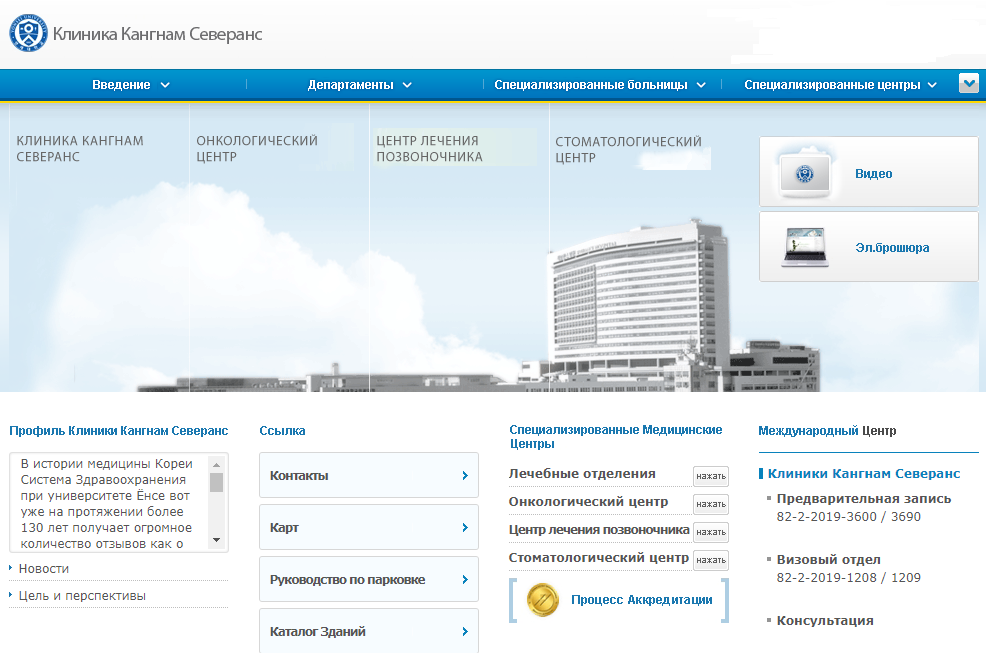The image size is (986, 653).
Task: Click the profile text box scrollbar thumb
Action: coord(216,483)
